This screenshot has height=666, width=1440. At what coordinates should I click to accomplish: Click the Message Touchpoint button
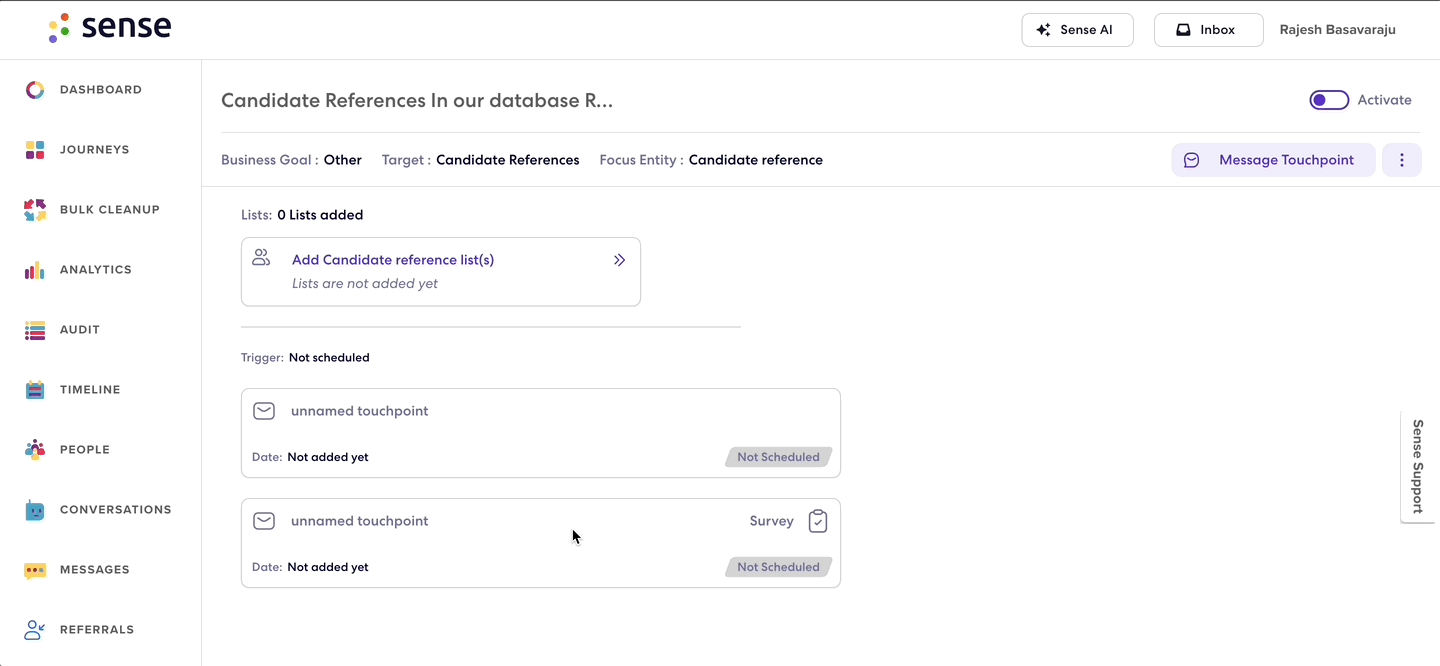[1273, 160]
